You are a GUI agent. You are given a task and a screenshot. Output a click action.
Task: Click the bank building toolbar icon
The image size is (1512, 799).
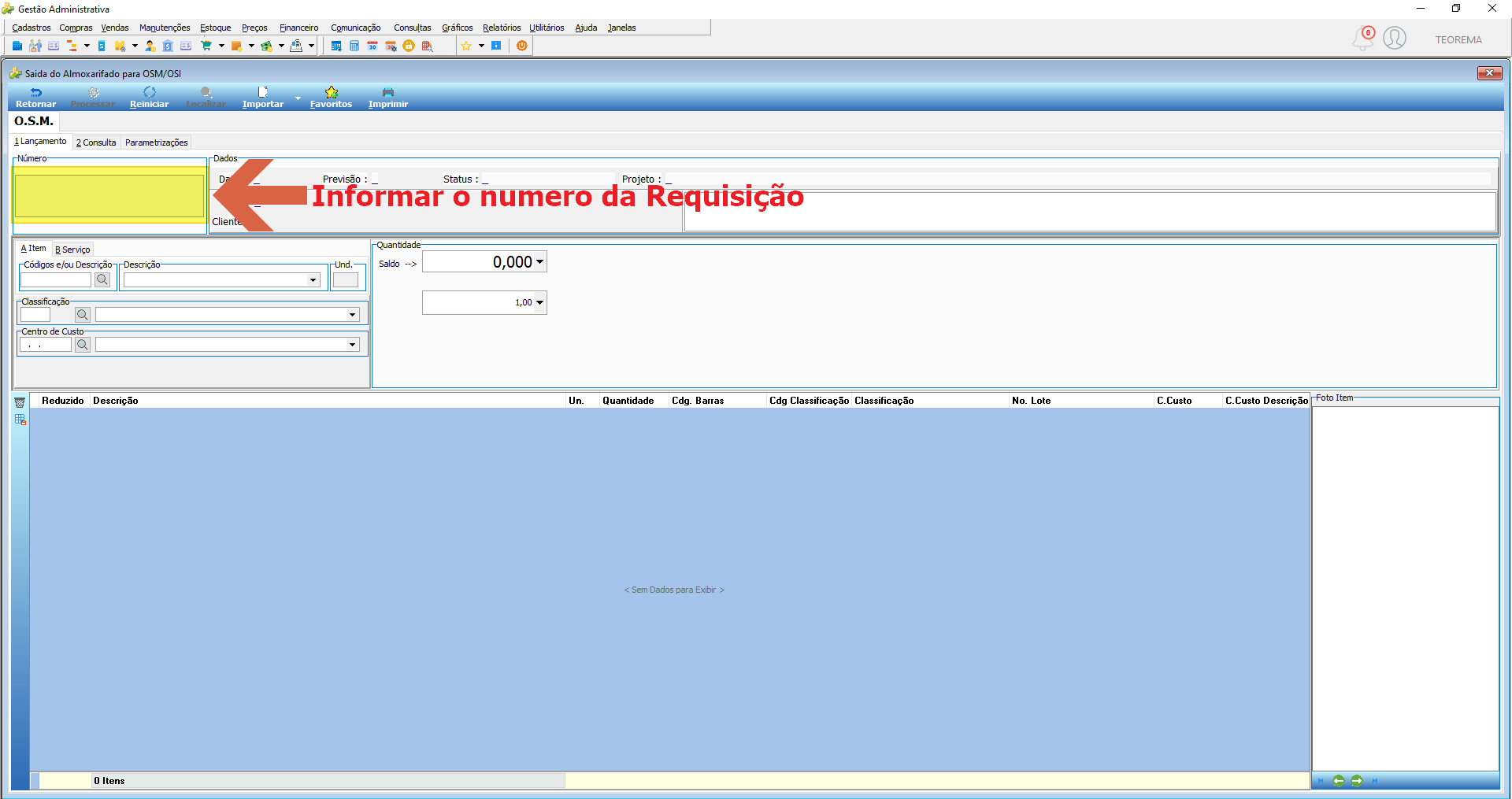(x=168, y=46)
